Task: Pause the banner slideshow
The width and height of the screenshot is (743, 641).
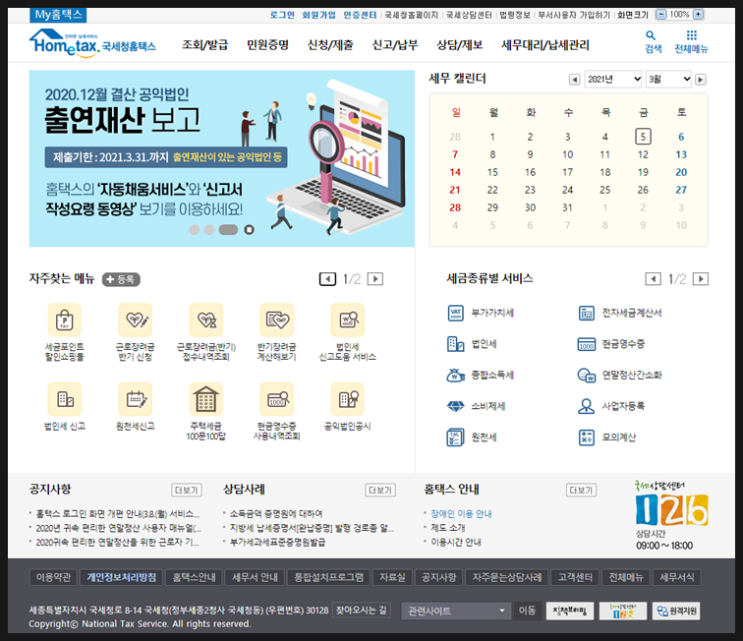Action: (249, 230)
